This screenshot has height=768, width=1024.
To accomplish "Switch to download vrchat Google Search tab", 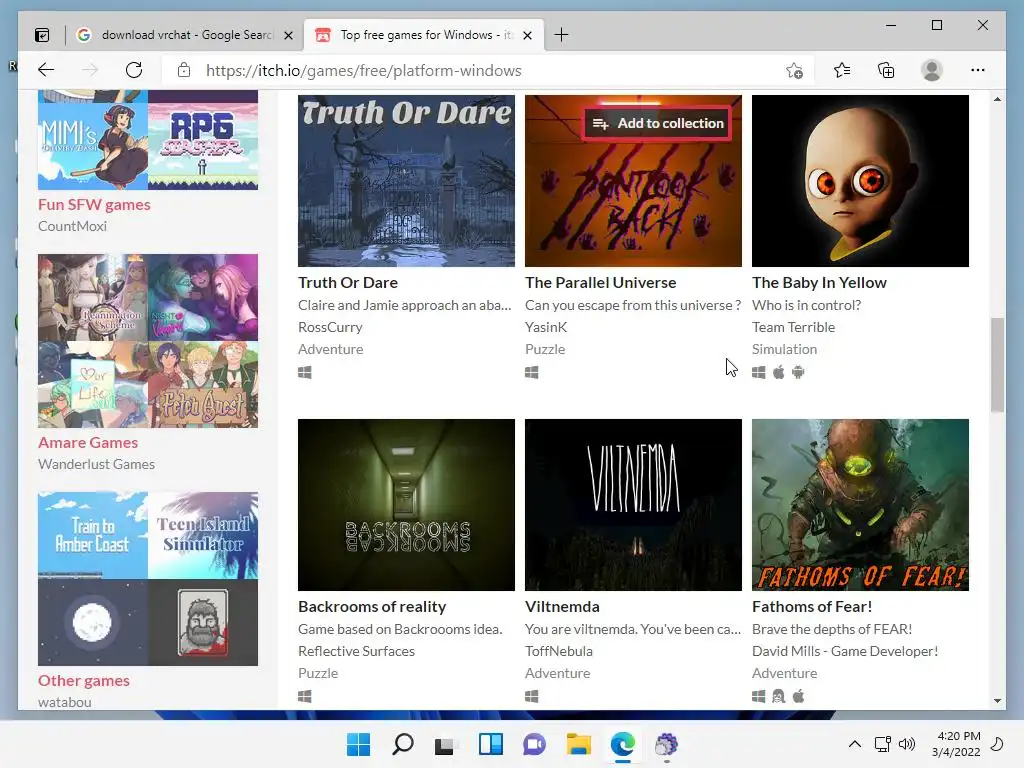I will [185, 35].
